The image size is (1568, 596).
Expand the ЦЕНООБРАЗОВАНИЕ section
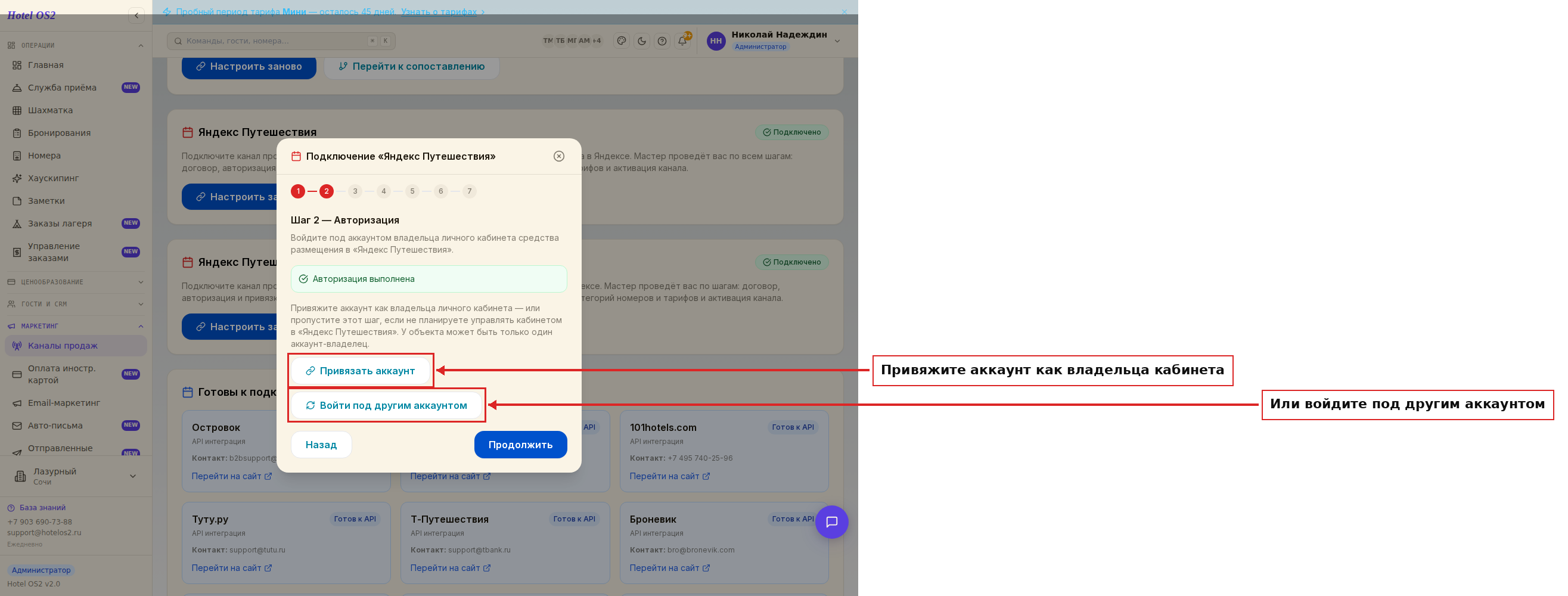76,282
